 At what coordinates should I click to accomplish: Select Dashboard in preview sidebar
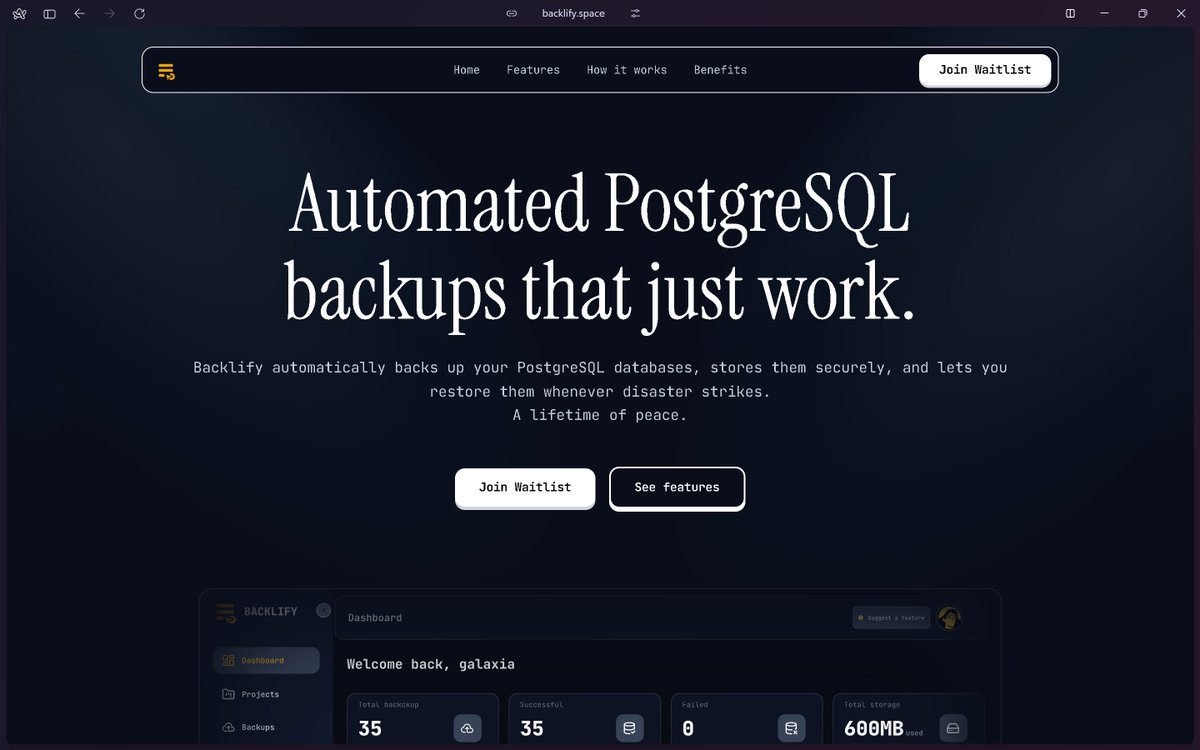tap(266, 660)
